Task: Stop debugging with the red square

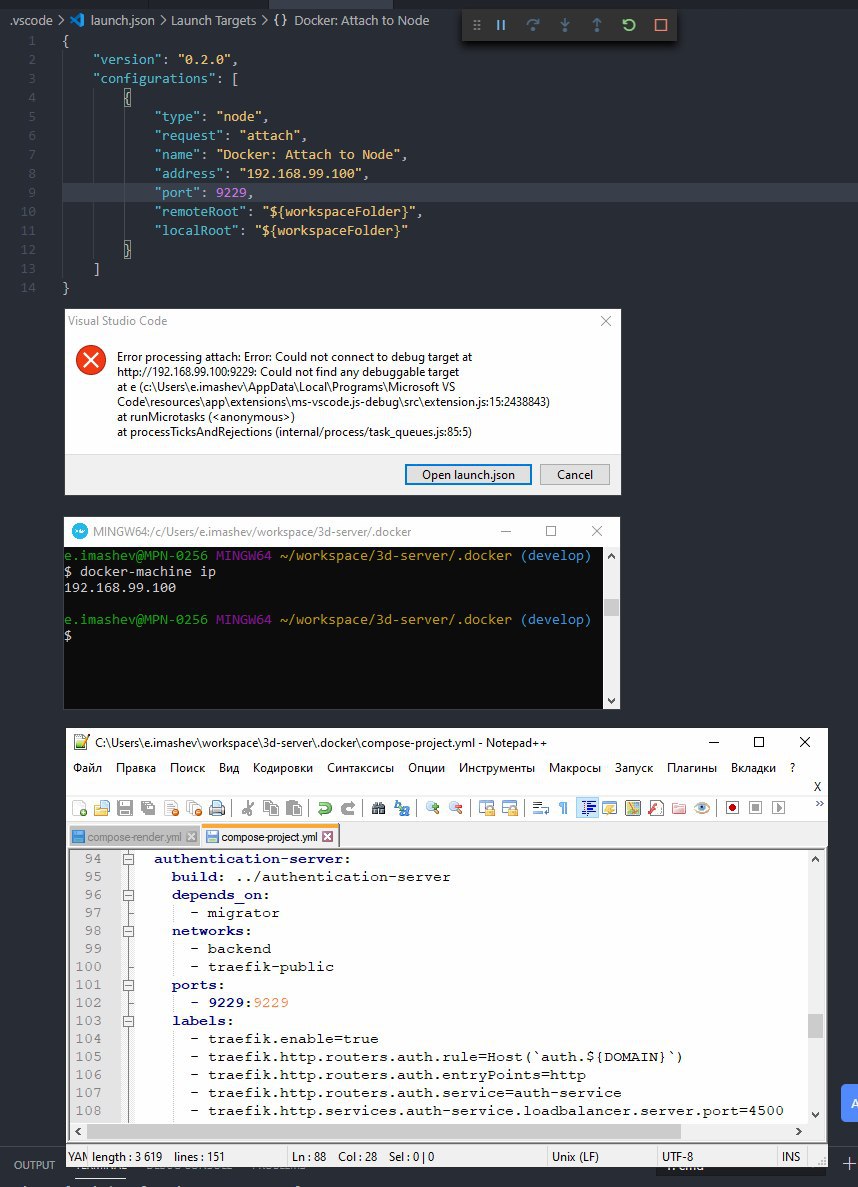Action: (660, 25)
